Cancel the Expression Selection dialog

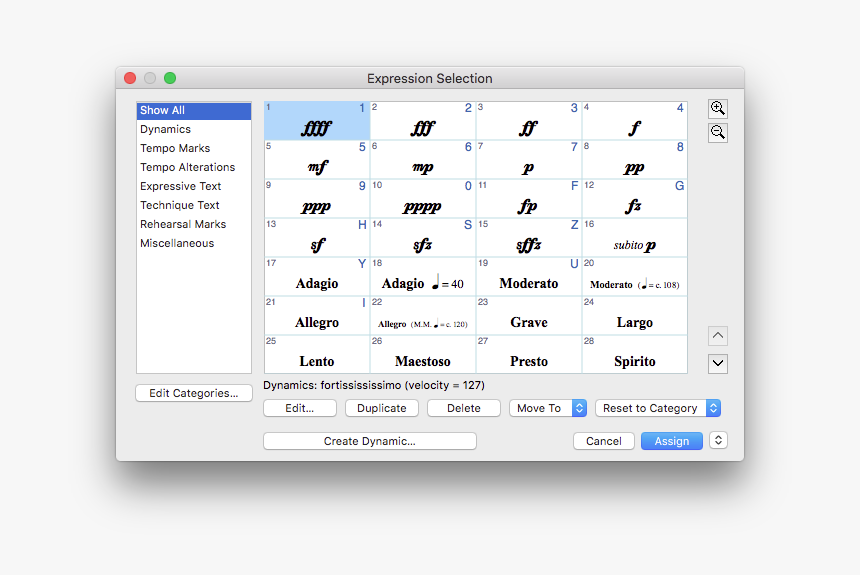click(604, 441)
